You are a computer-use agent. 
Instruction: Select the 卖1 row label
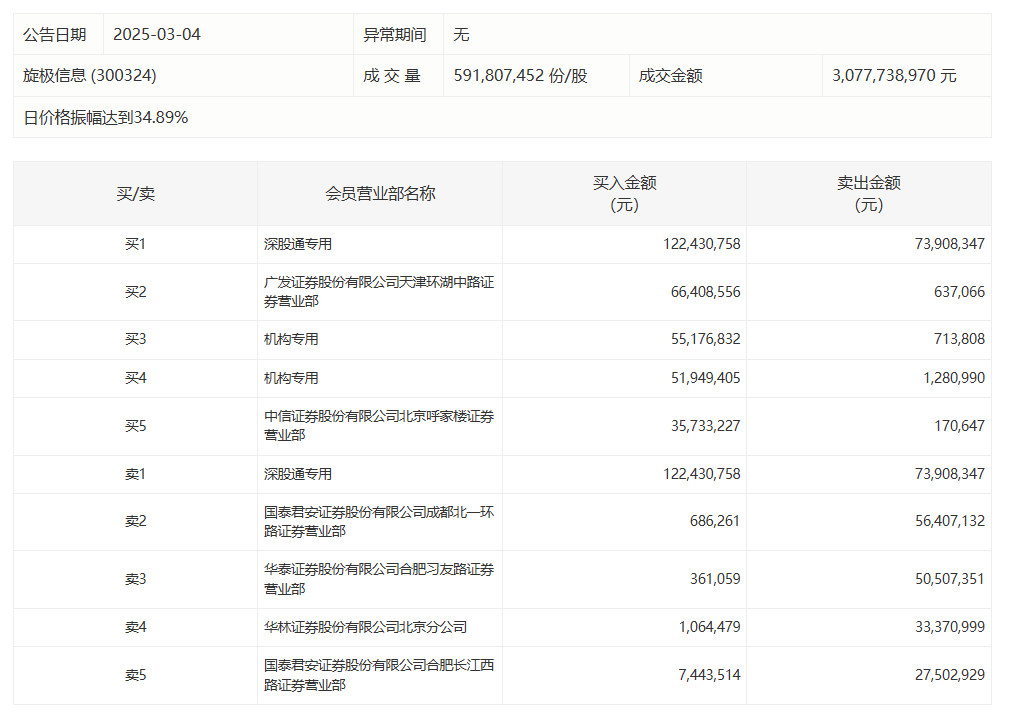[x=136, y=474]
